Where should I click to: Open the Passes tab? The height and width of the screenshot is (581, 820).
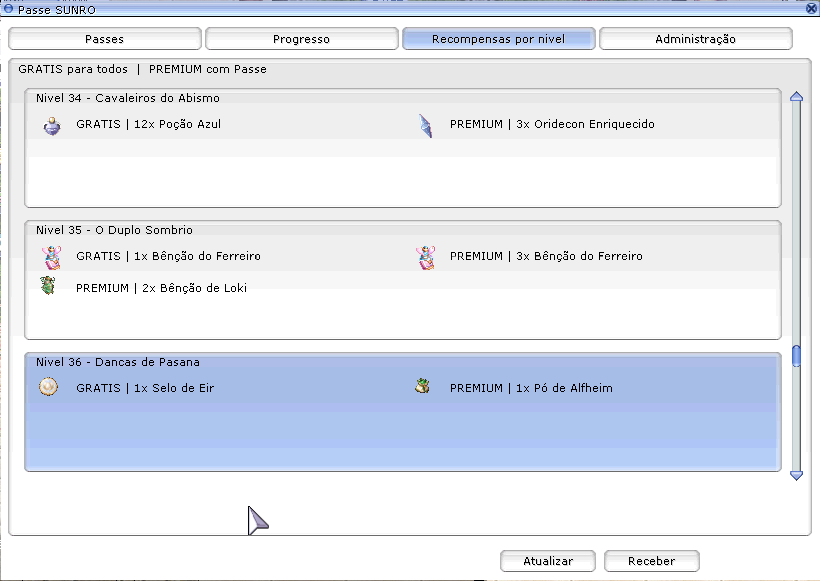point(105,39)
